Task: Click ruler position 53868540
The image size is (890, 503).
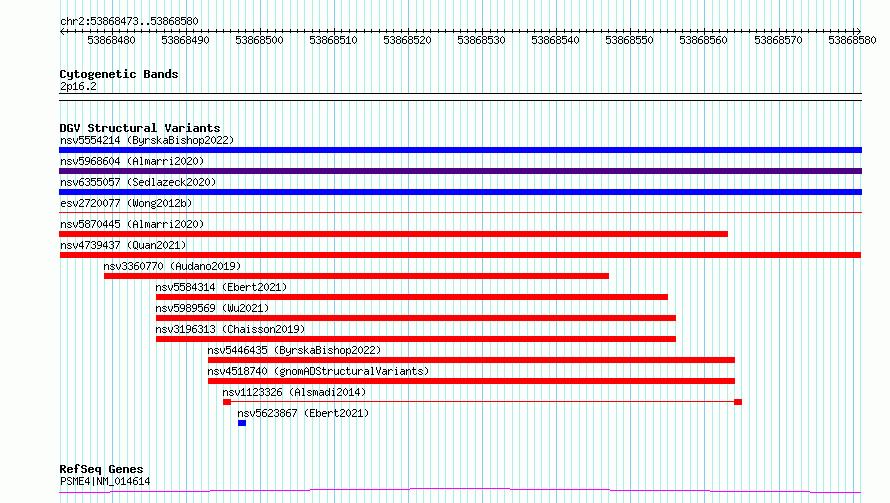Action: coord(555,40)
